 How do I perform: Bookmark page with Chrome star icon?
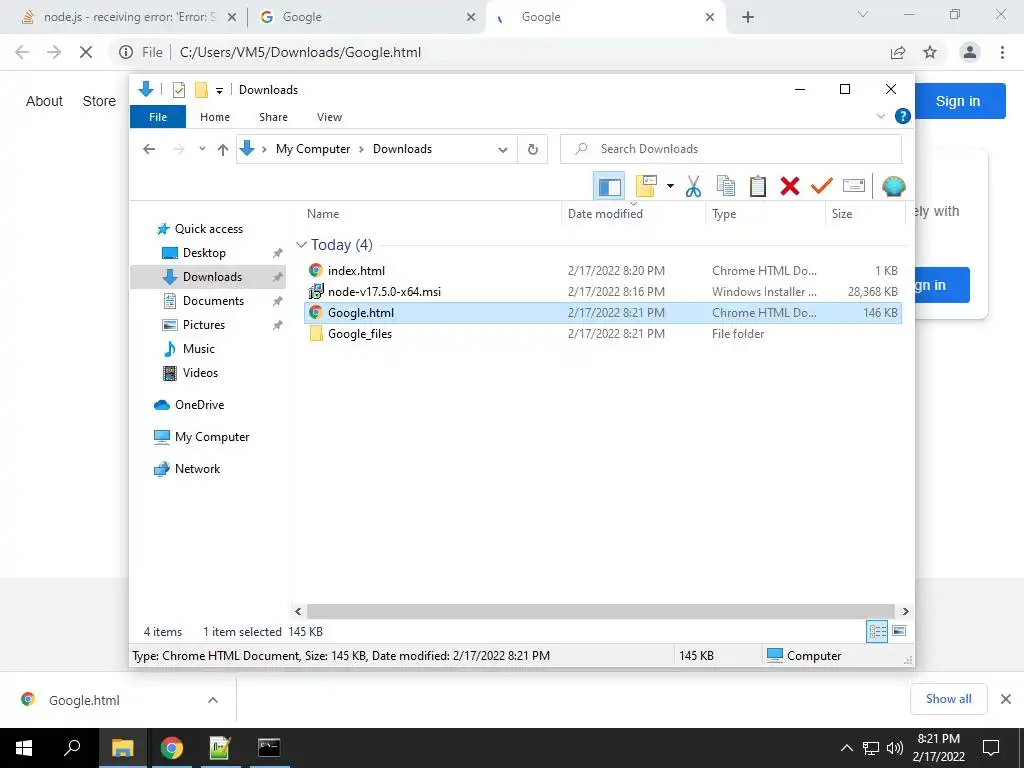point(930,52)
